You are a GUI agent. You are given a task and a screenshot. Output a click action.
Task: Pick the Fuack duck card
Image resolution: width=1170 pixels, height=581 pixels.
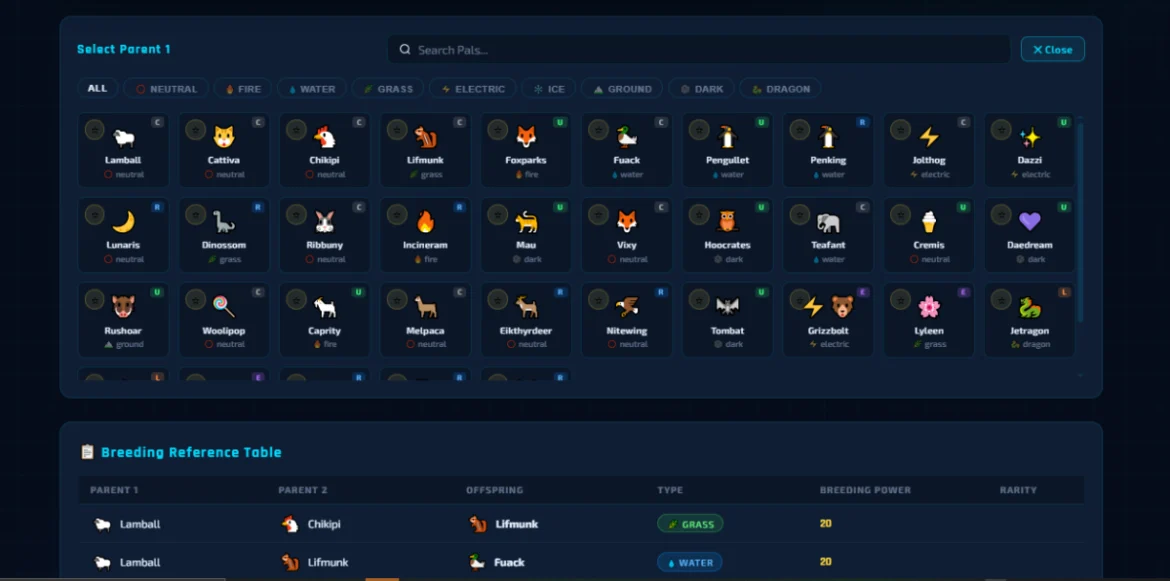[x=627, y=150]
